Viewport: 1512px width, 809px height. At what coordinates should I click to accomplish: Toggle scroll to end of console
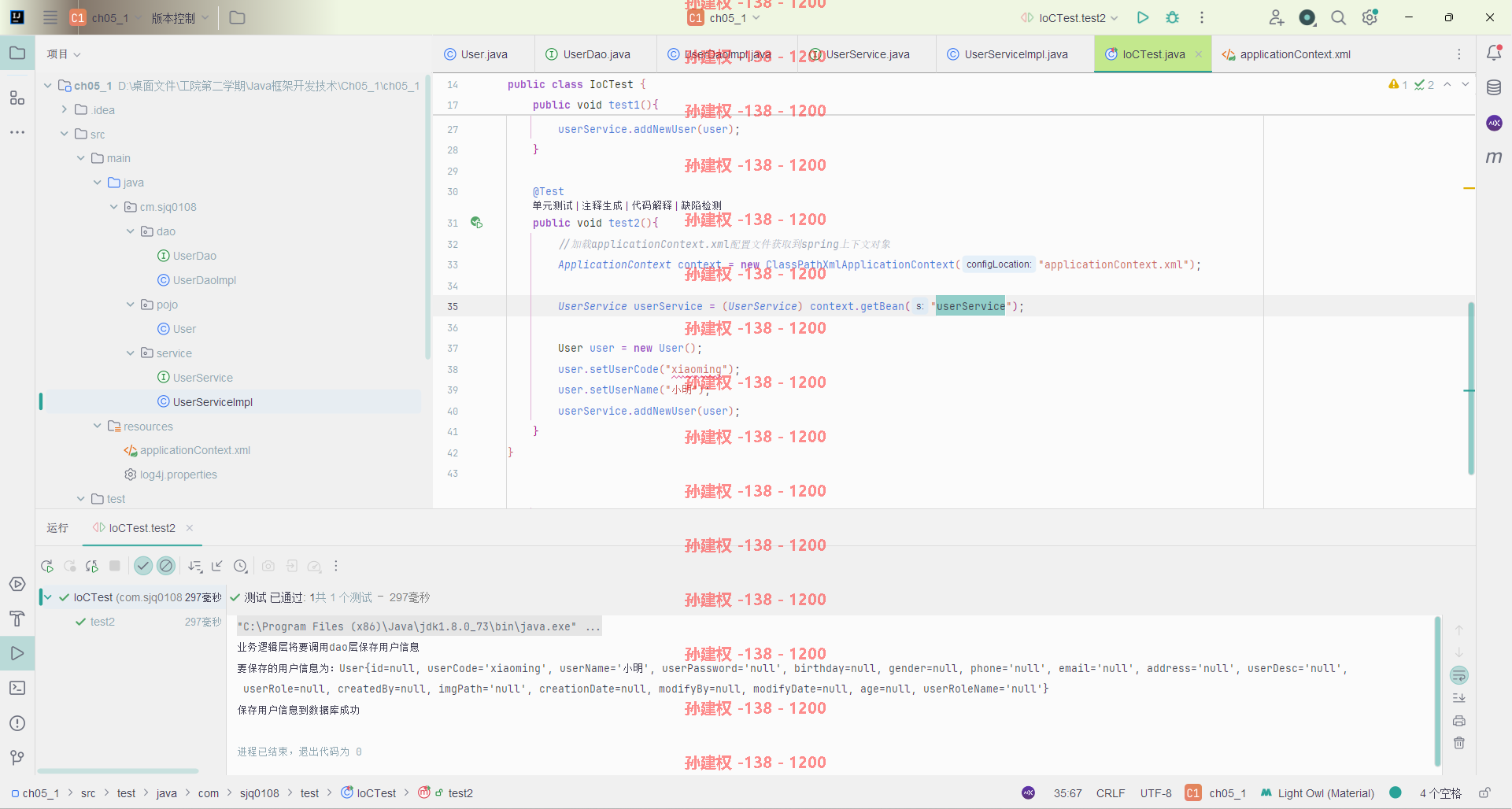(1458, 698)
